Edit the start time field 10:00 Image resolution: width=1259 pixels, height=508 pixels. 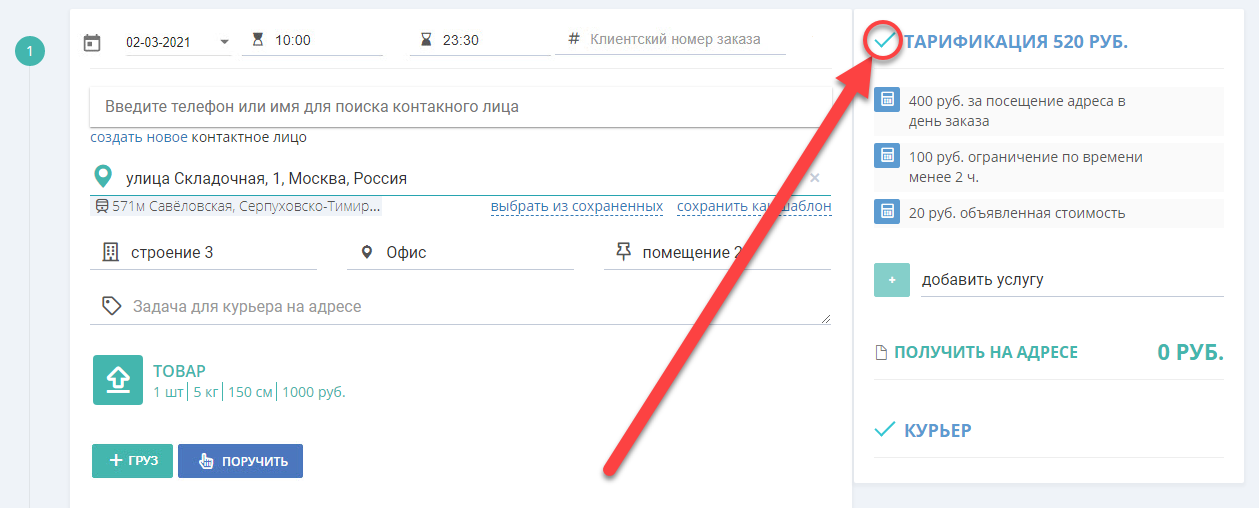(x=327, y=41)
